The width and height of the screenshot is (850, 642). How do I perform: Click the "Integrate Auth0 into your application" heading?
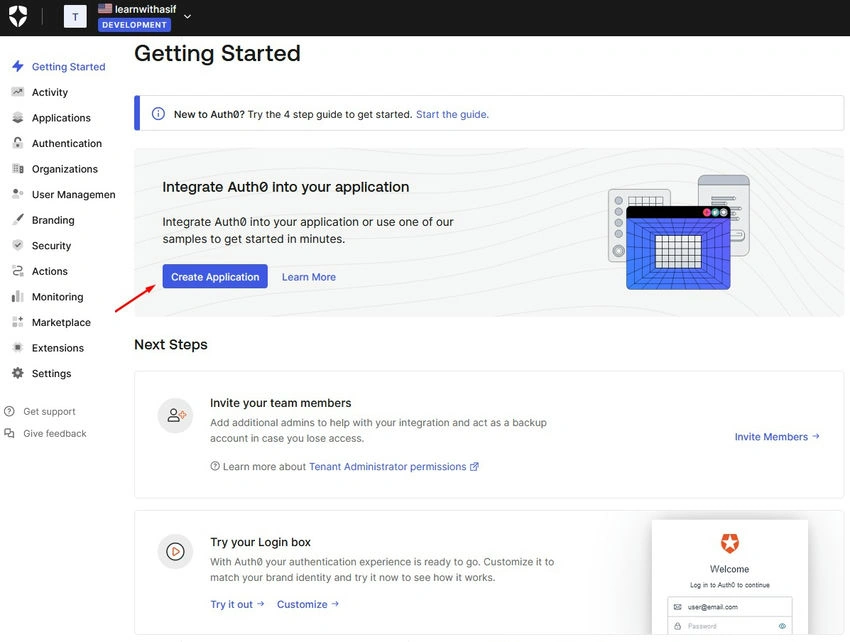[286, 187]
